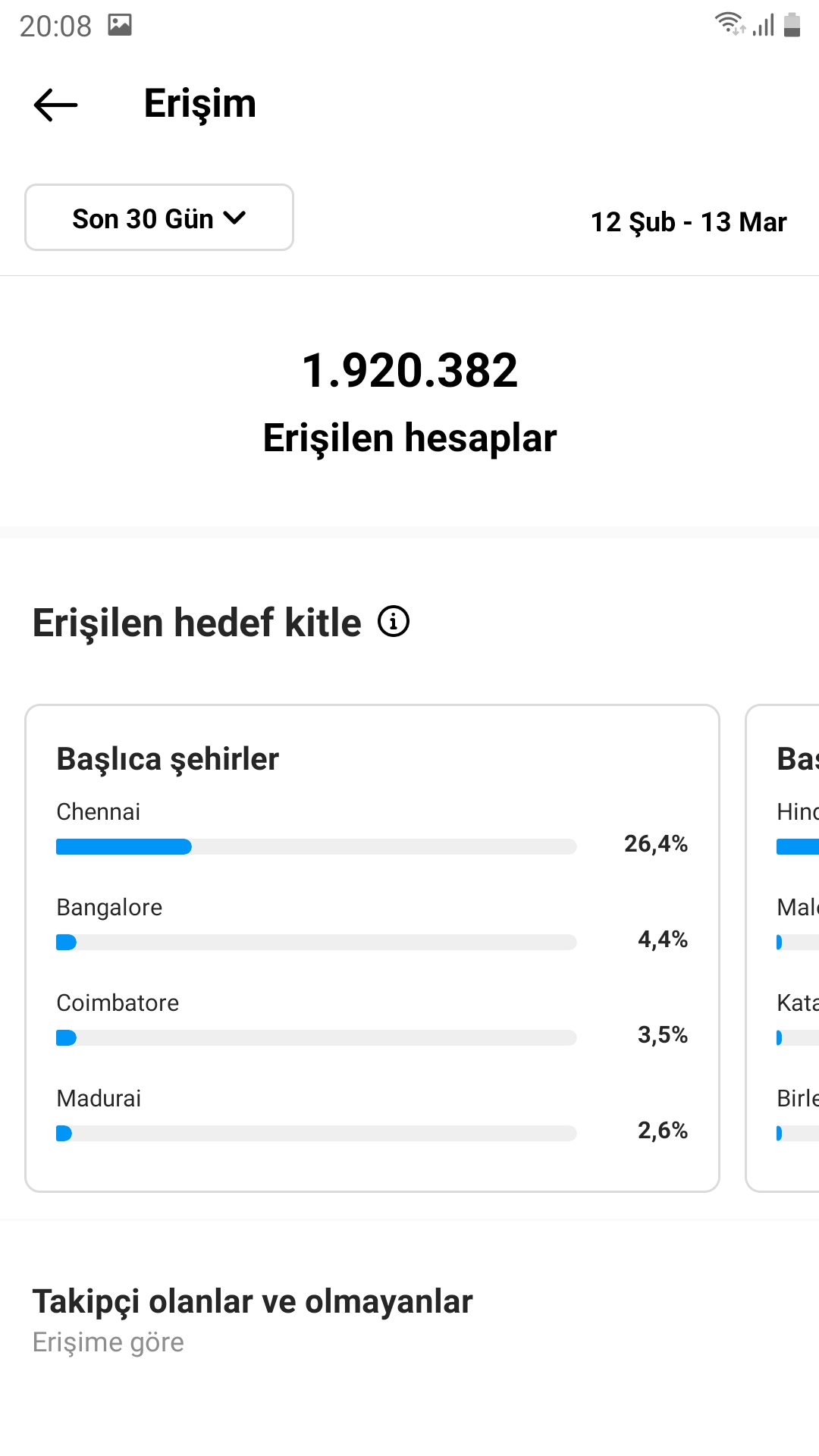The height and width of the screenshot is (1456, 819).
Task: Tap the Erişim page title
Action: click(x=200, y=104)
